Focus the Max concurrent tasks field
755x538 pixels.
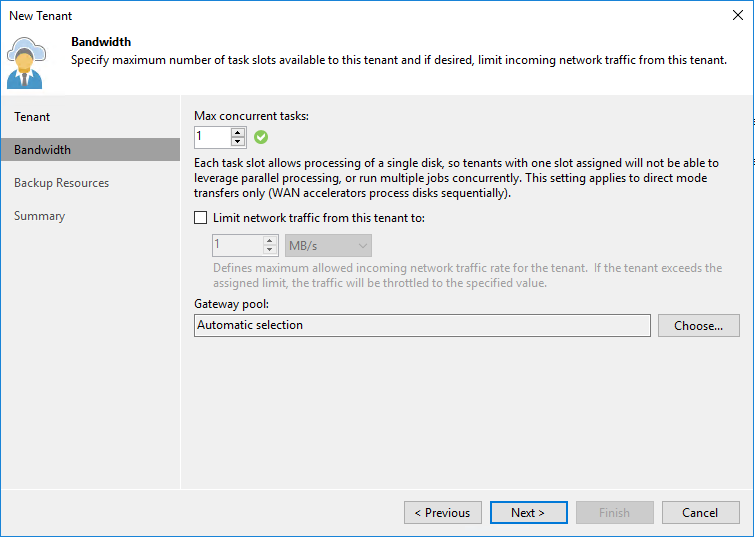click(212, 137)
